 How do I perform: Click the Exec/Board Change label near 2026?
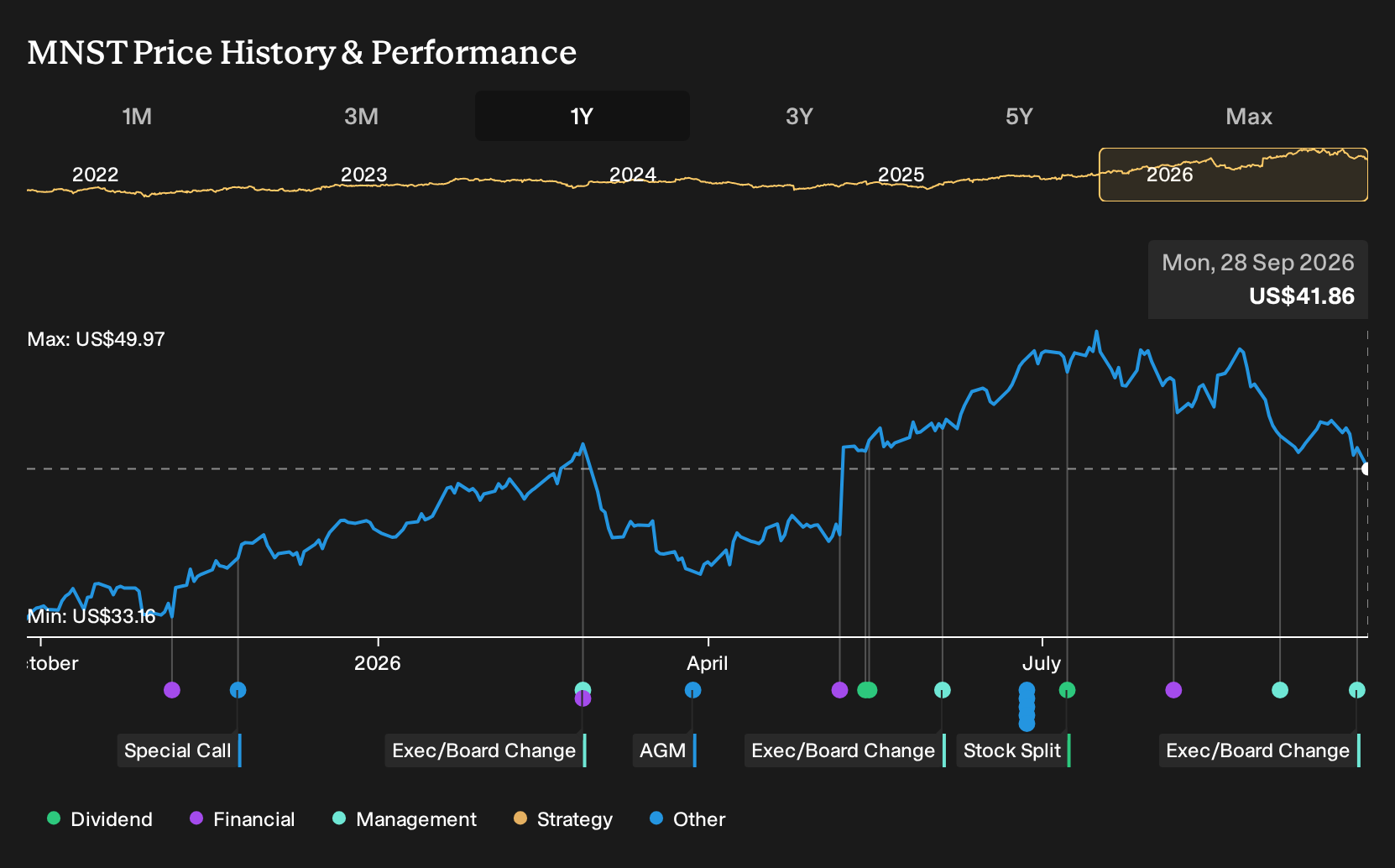pyautogui.click(x=485, y=750)
